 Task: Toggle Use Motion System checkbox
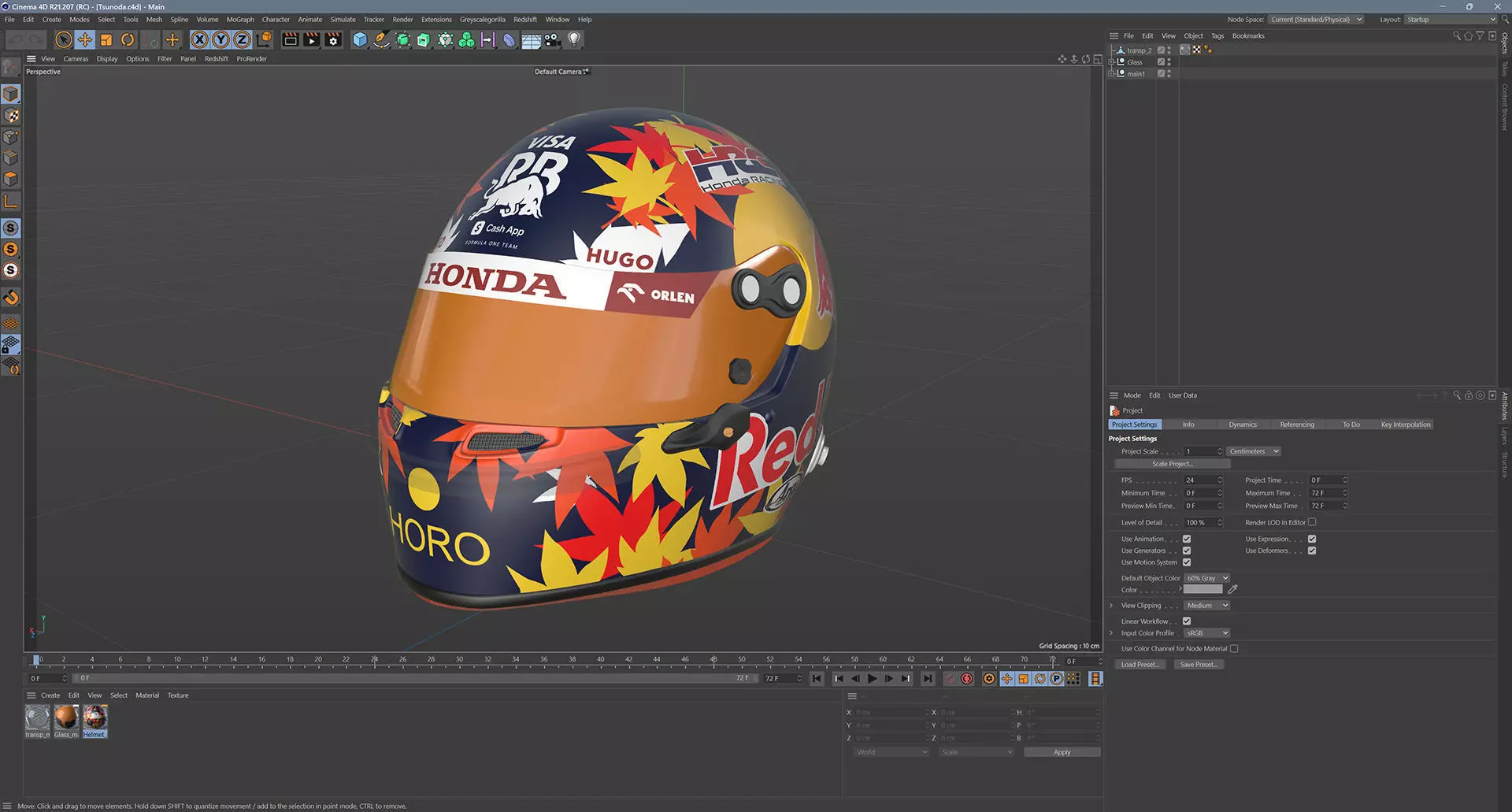pyautogui.click(x=1187, y=562)
